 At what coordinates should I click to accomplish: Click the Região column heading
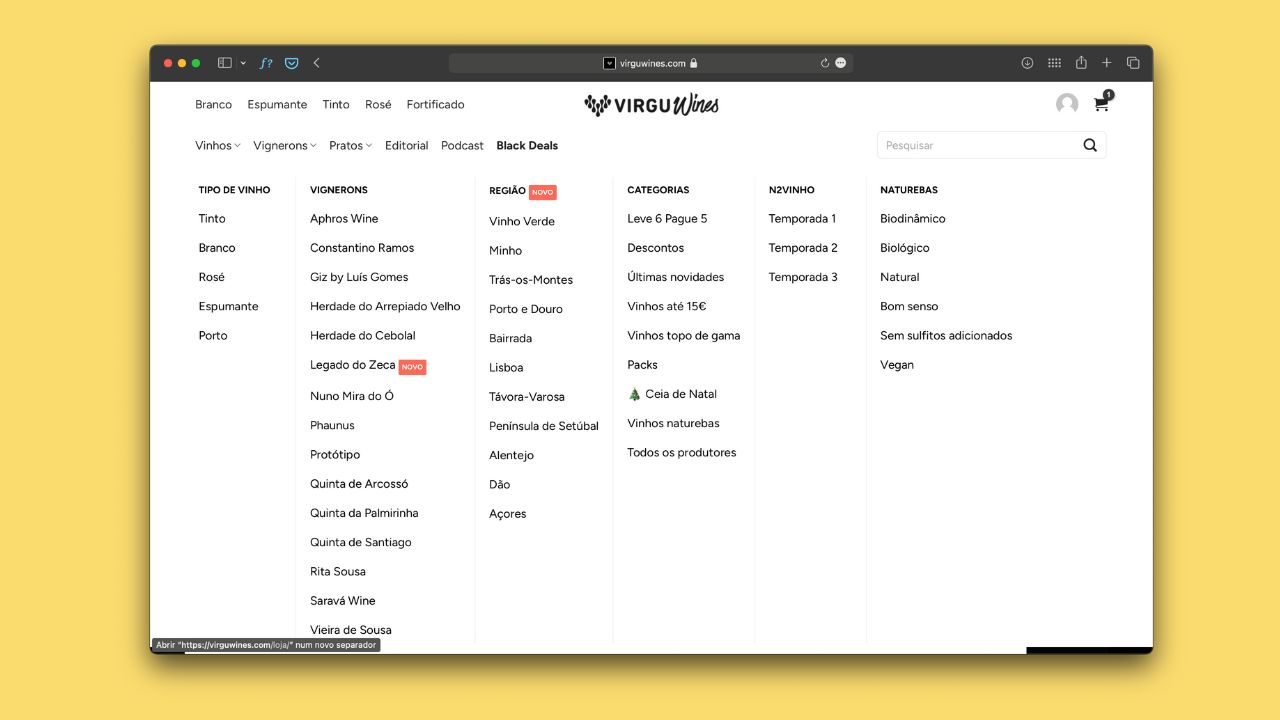[507, 191]
